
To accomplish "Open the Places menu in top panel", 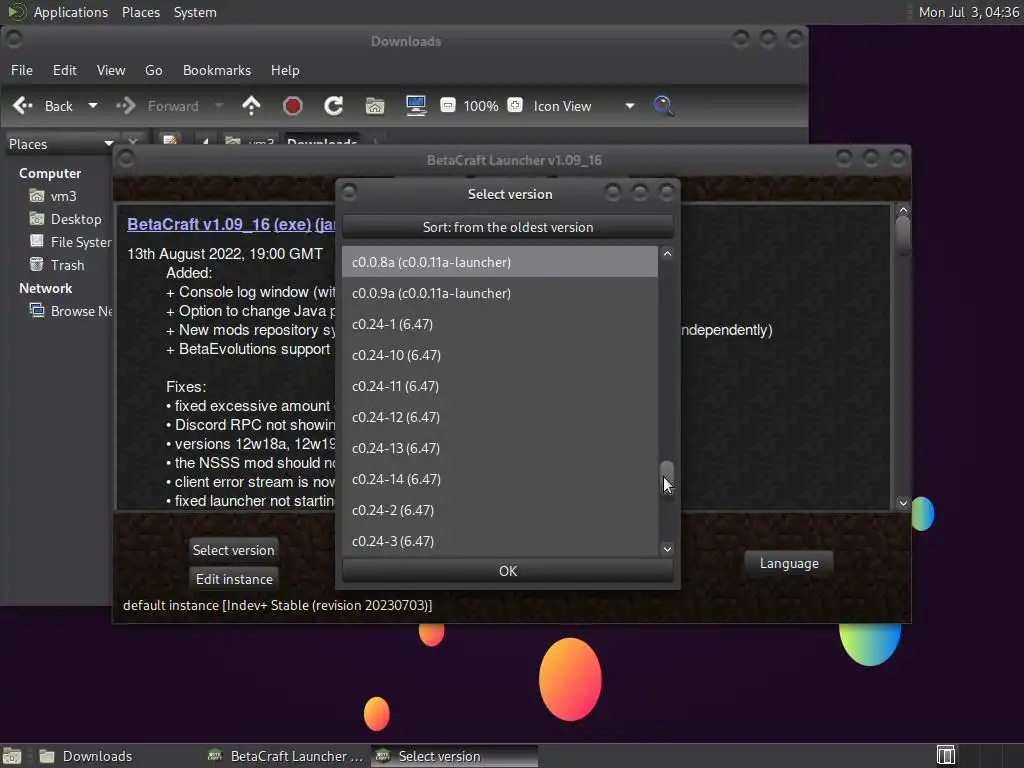I will (x=141, y=12).
